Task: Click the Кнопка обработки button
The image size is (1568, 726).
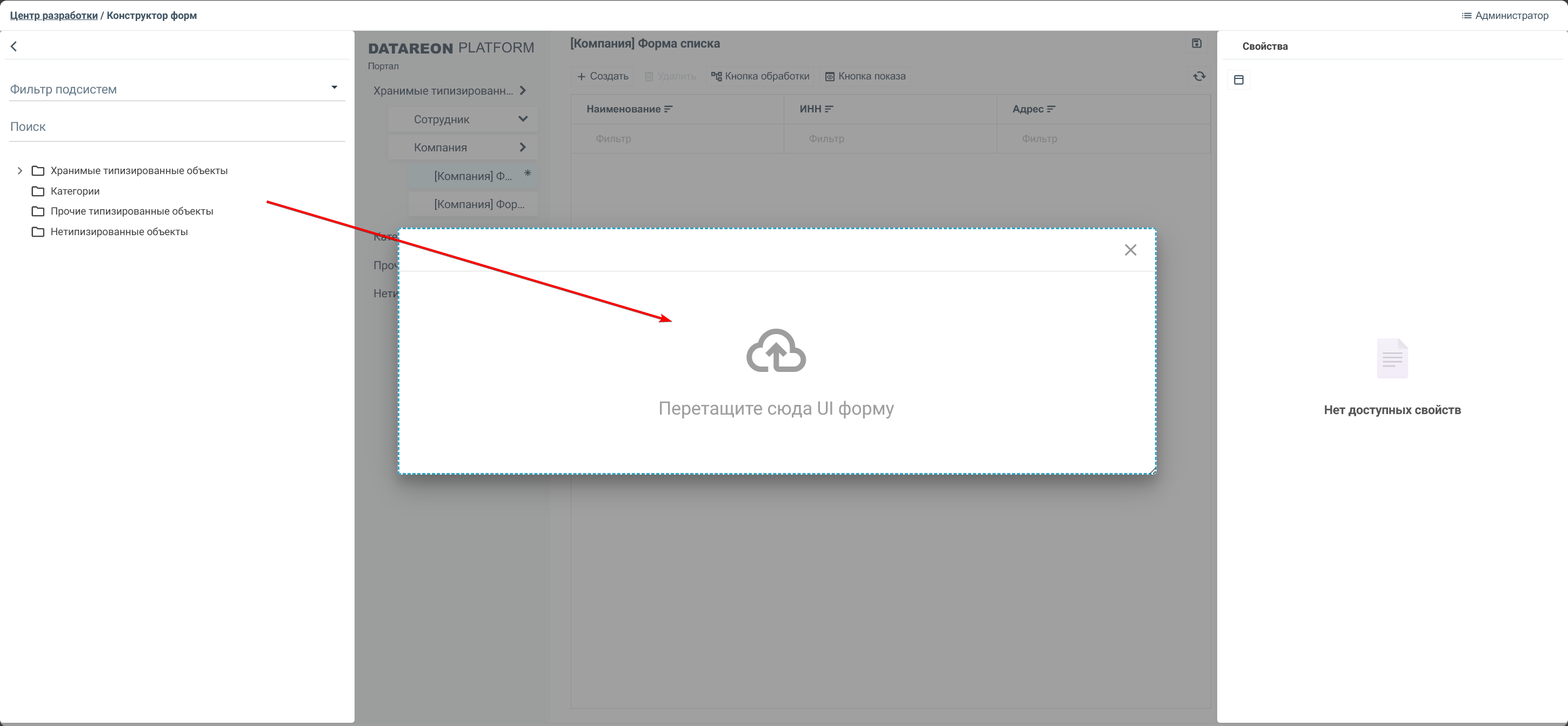Action: click(x=760, y=76)
